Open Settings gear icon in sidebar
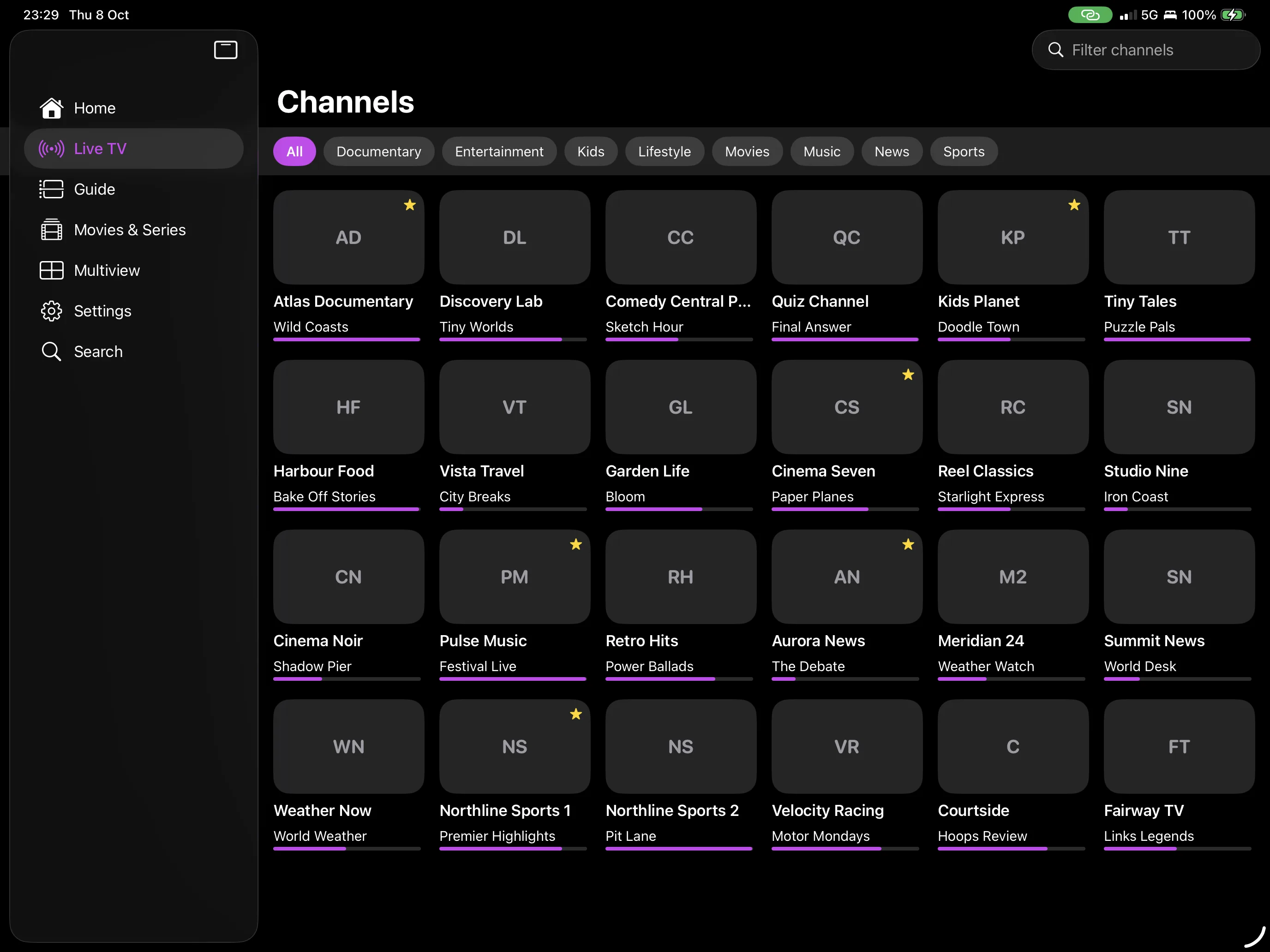This screenshot has width=1270, height=952. point(52,311)
